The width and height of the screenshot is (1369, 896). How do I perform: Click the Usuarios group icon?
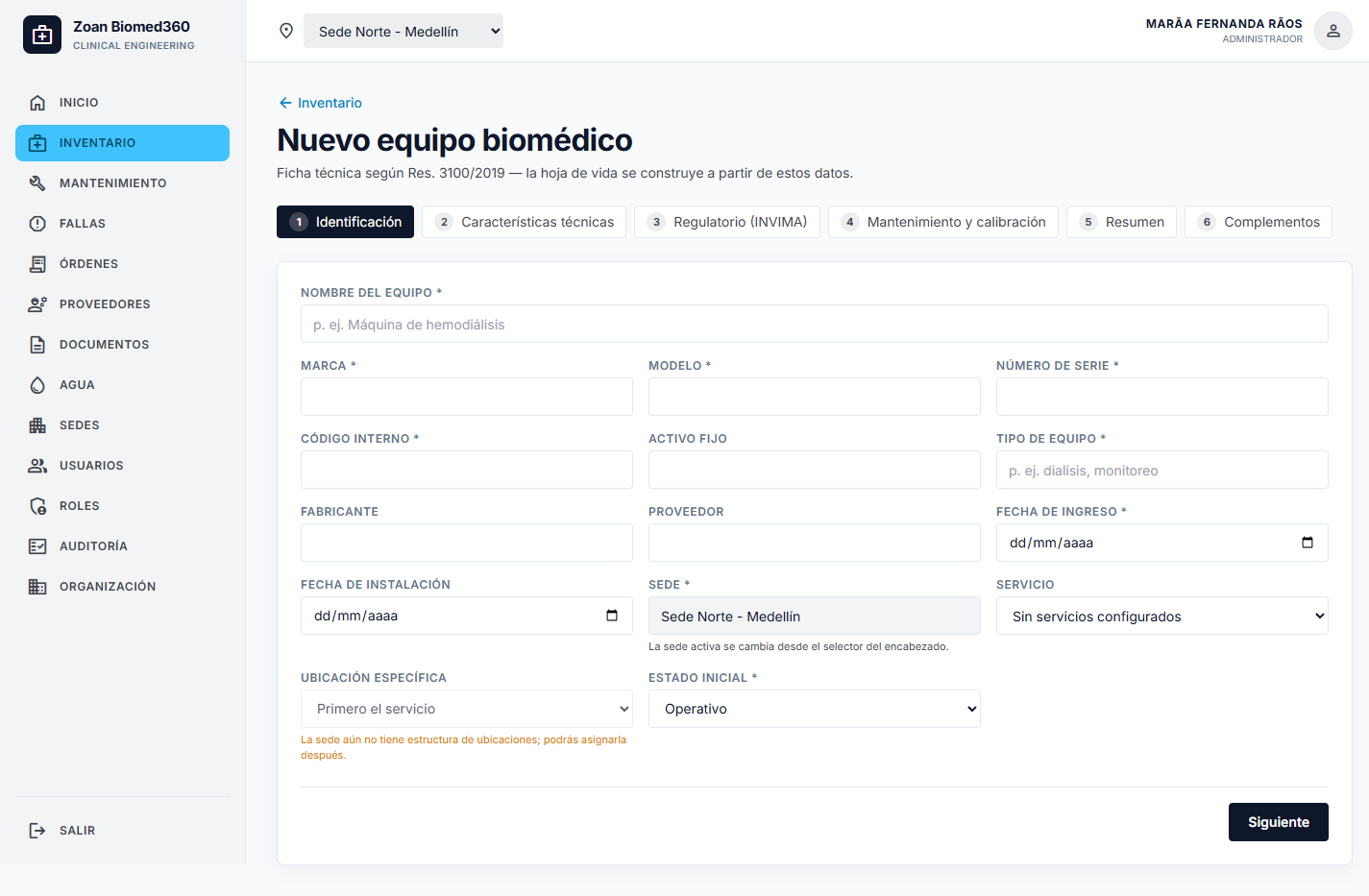[x=37, y=466]
